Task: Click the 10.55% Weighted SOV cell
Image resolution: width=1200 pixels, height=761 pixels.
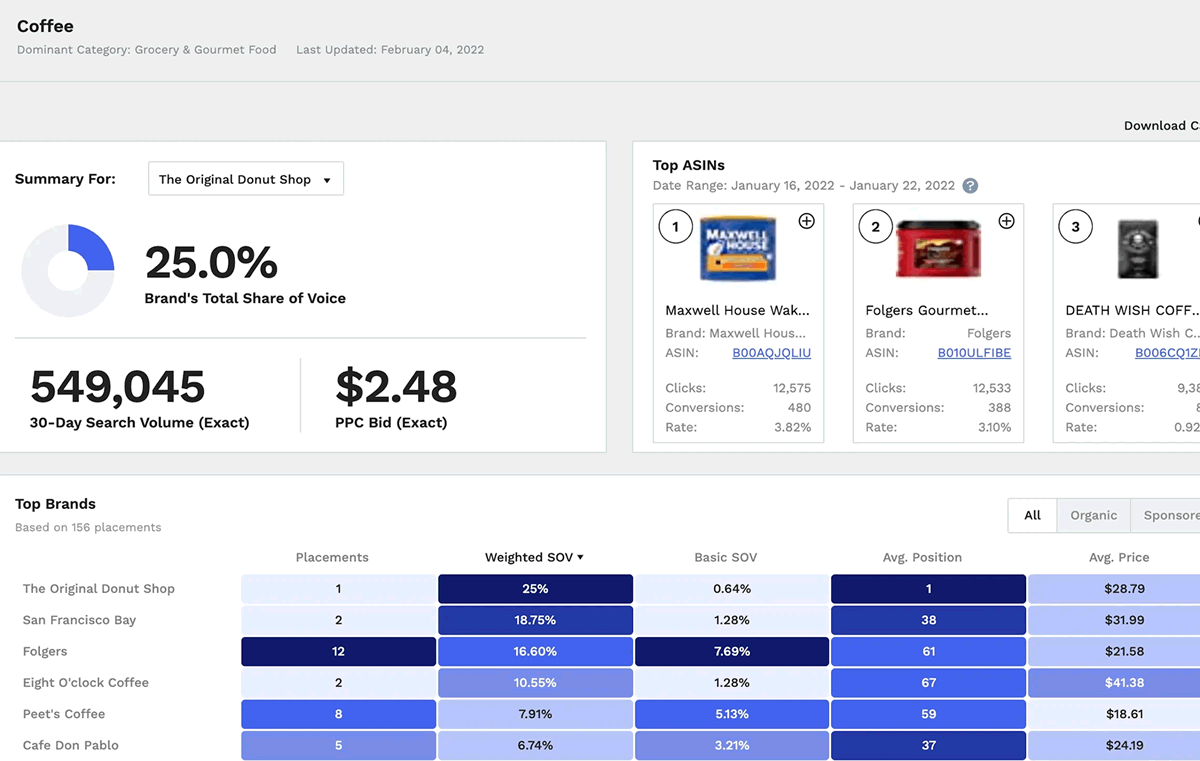Action: click(535, 683)
